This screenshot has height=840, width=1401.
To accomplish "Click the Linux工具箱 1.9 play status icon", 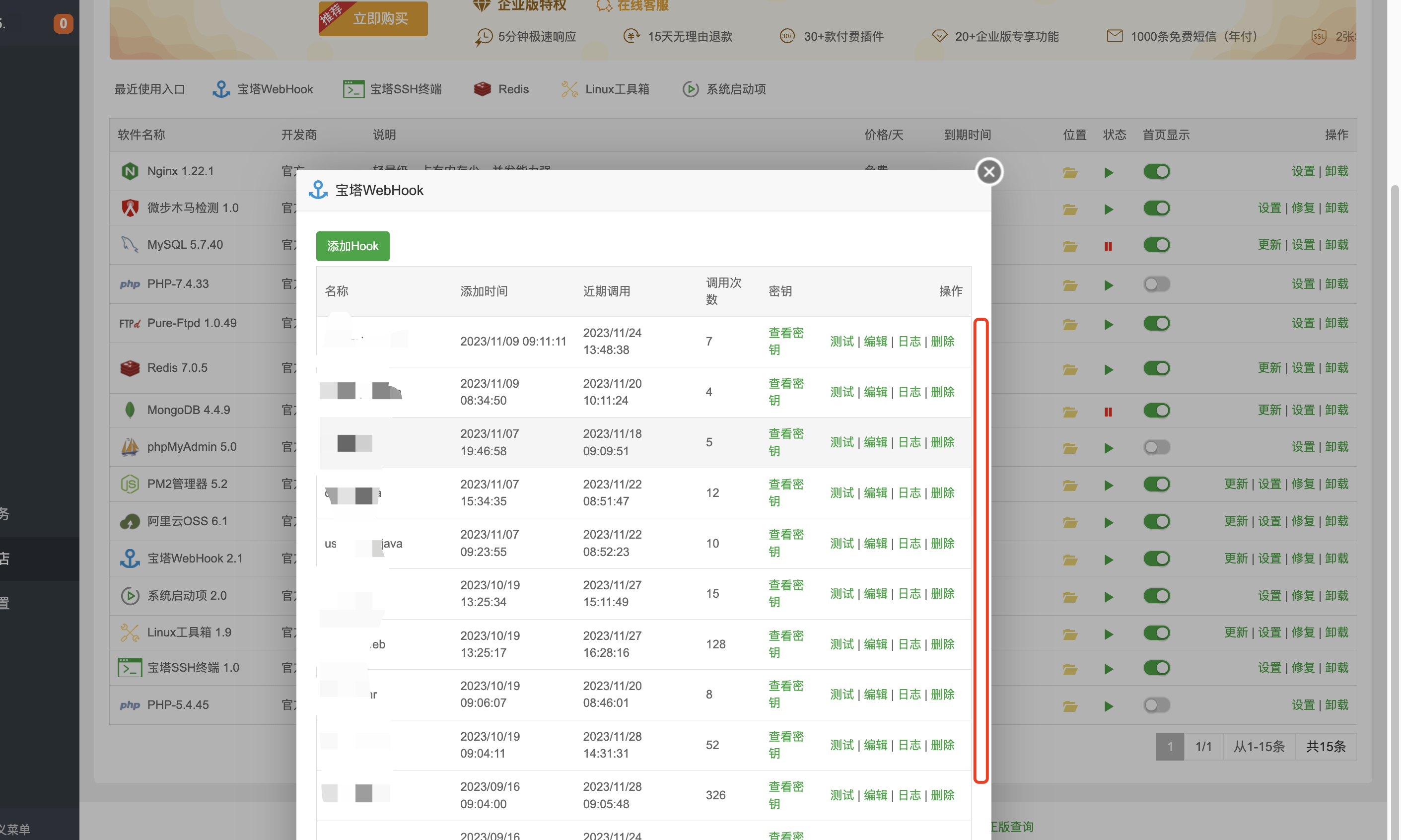I will [1109, 634].
